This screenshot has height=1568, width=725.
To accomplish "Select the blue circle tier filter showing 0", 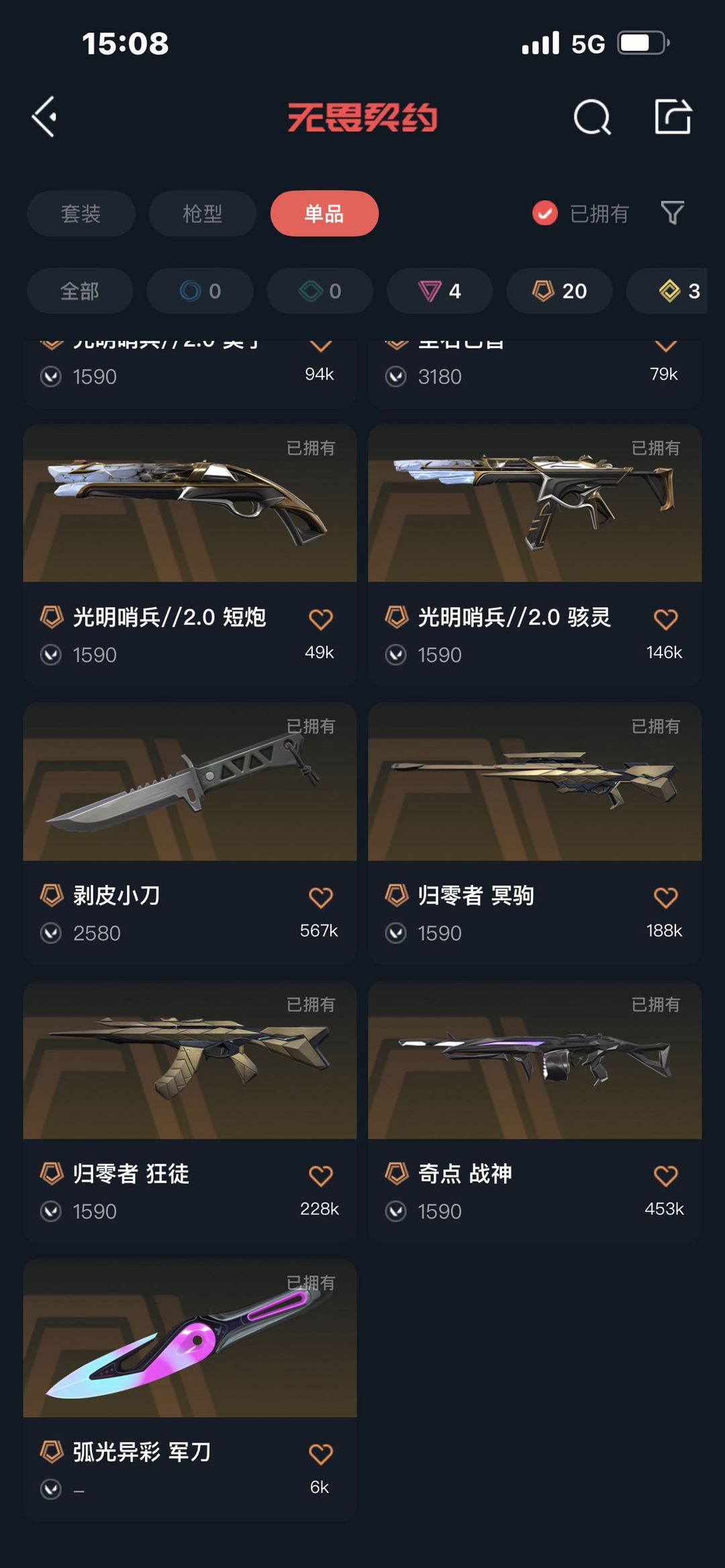I will pyautogui.click(x=200, y=291).
